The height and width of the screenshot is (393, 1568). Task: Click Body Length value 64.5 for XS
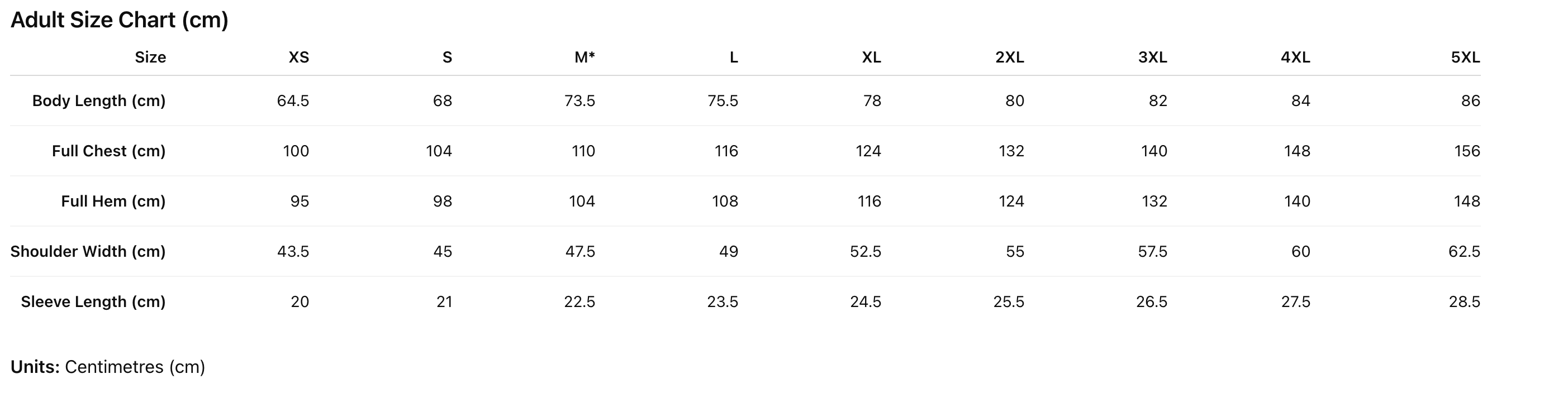[x=293, y=100]
